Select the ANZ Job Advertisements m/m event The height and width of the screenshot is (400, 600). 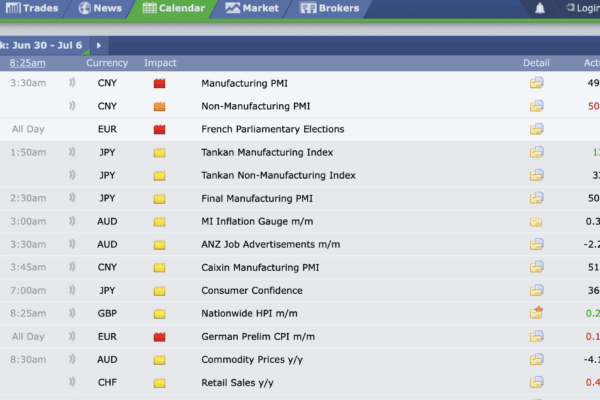[271, 244]
